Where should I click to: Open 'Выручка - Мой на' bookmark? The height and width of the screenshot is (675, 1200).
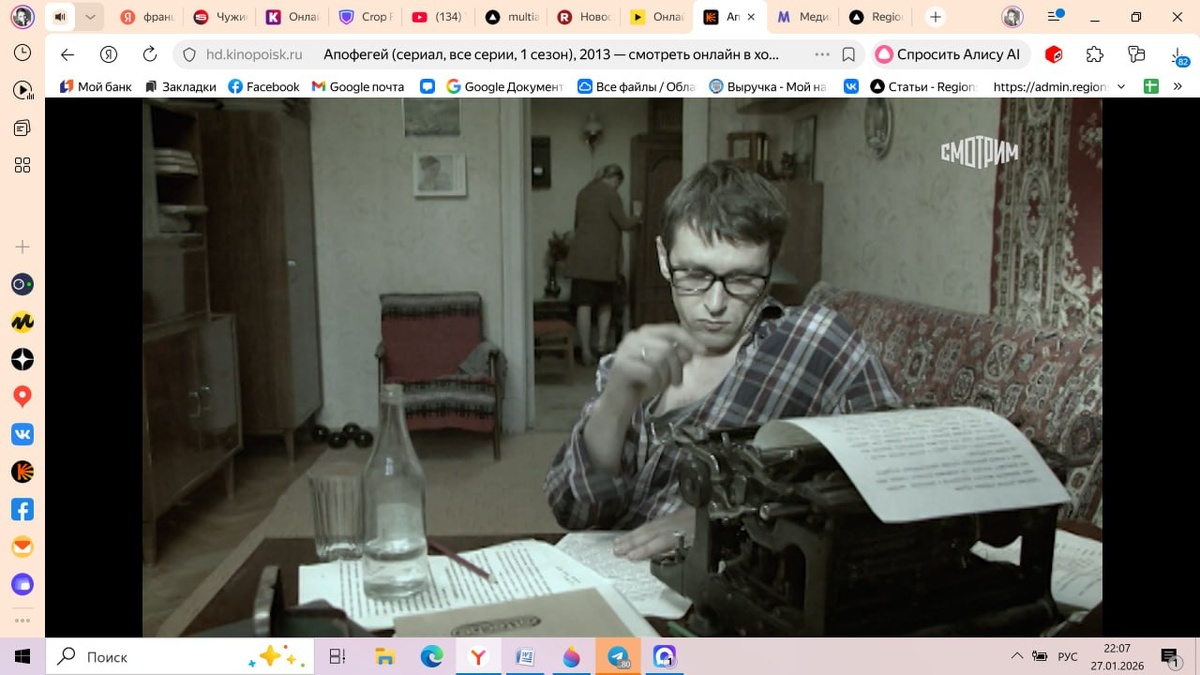pyautogui.click(x=768, y=87)
